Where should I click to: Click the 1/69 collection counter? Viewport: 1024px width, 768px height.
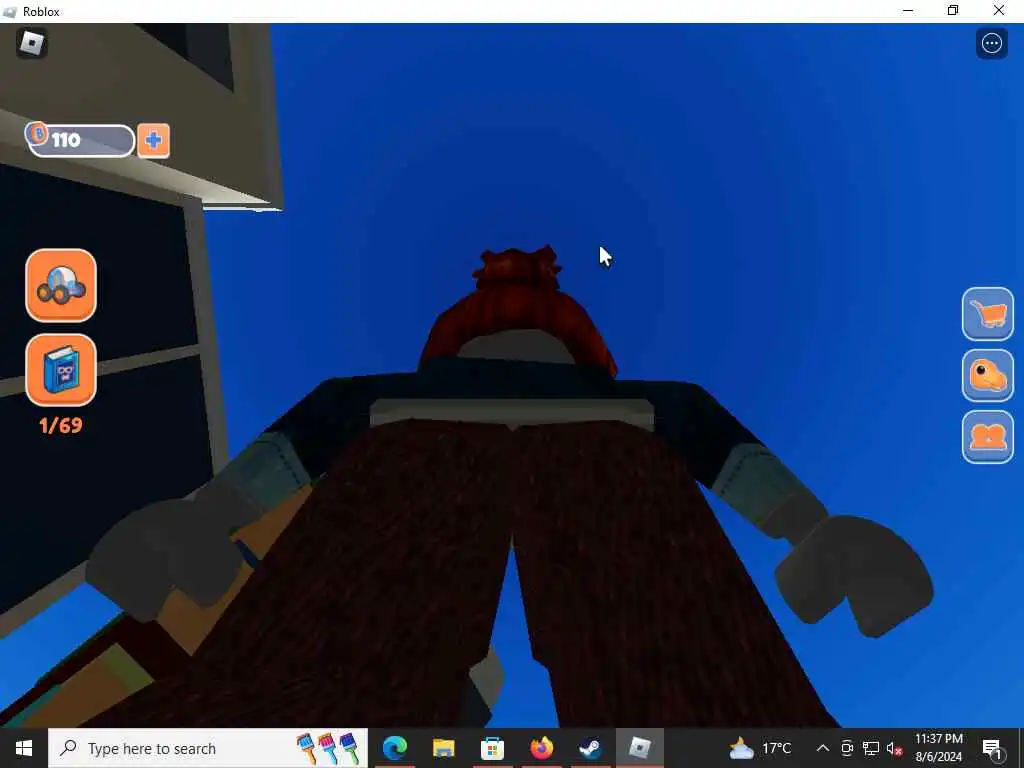click(x=61, y=425)
